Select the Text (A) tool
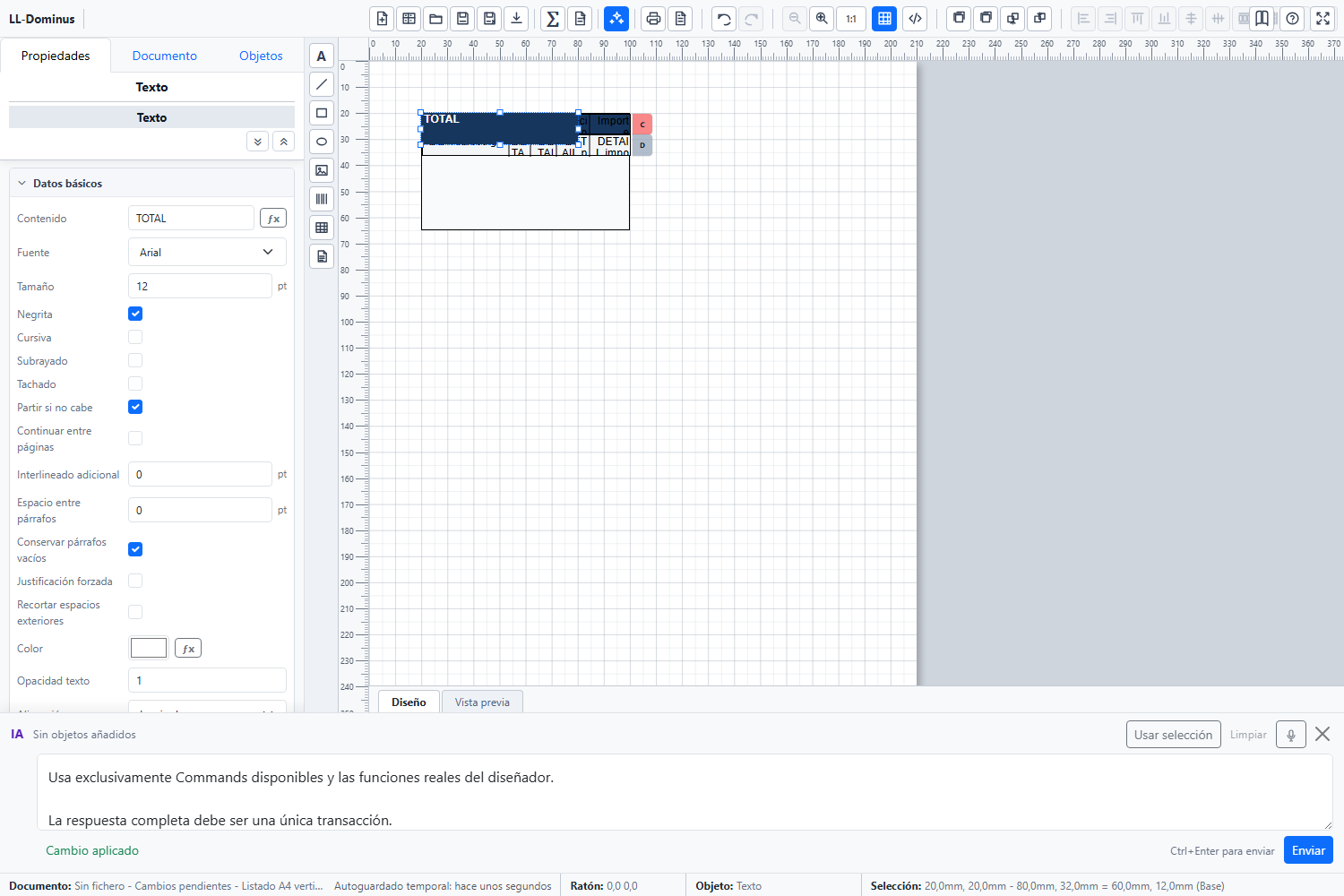The width and height of the screenshot is (1344, 896). tap(322, 56)
